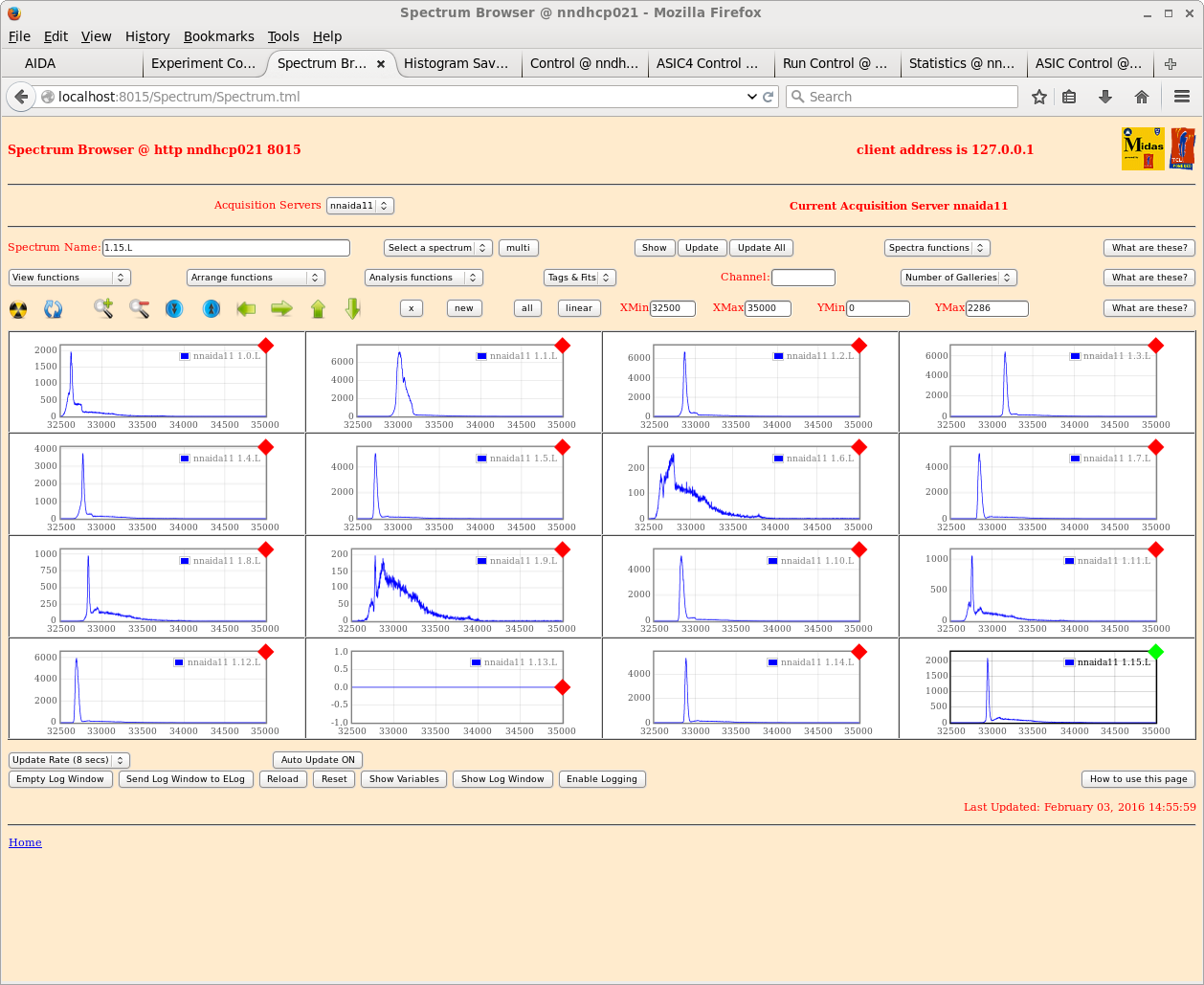This screenshot has height=985, width=1204.
Task: Open Firefox downloads arrow icon
Action: coord(1105,97)
